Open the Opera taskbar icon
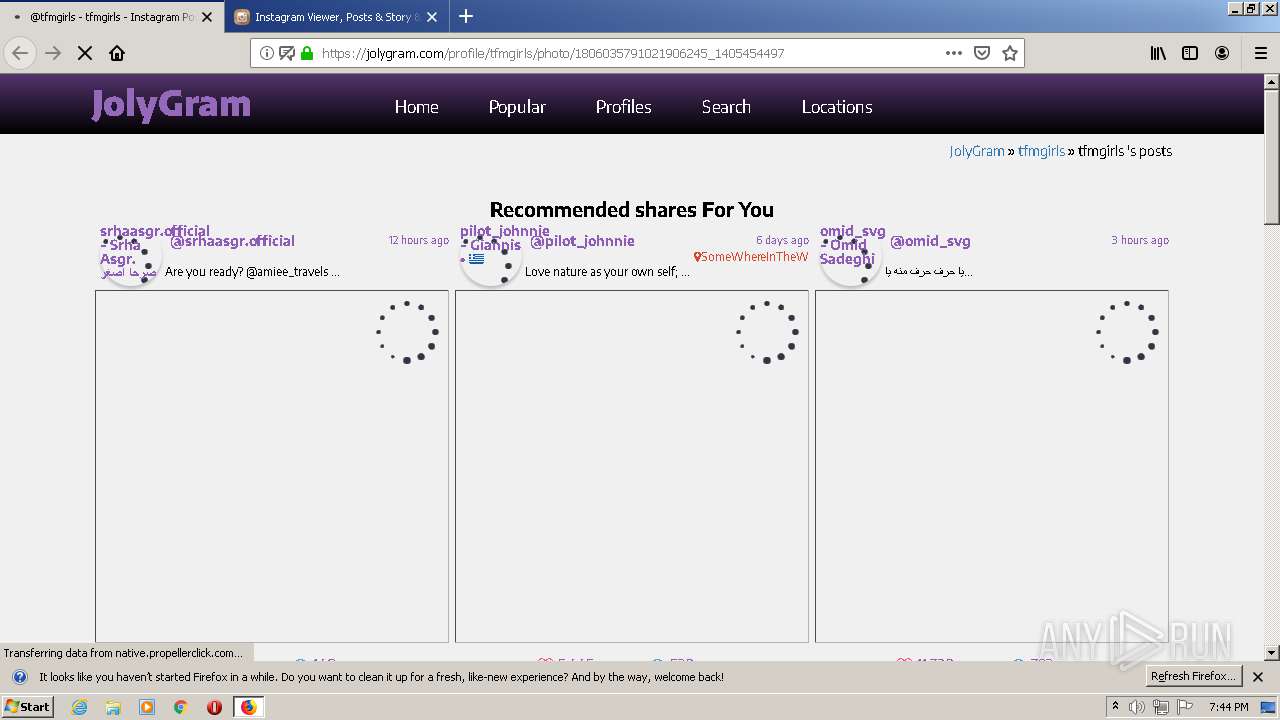The height and width of the screenshot is (720, 1280). click(x=214, y=707)
